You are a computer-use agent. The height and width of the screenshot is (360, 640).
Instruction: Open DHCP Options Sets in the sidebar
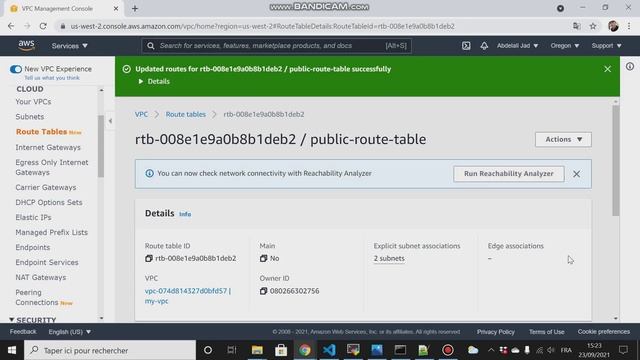(x=49, y=202)
